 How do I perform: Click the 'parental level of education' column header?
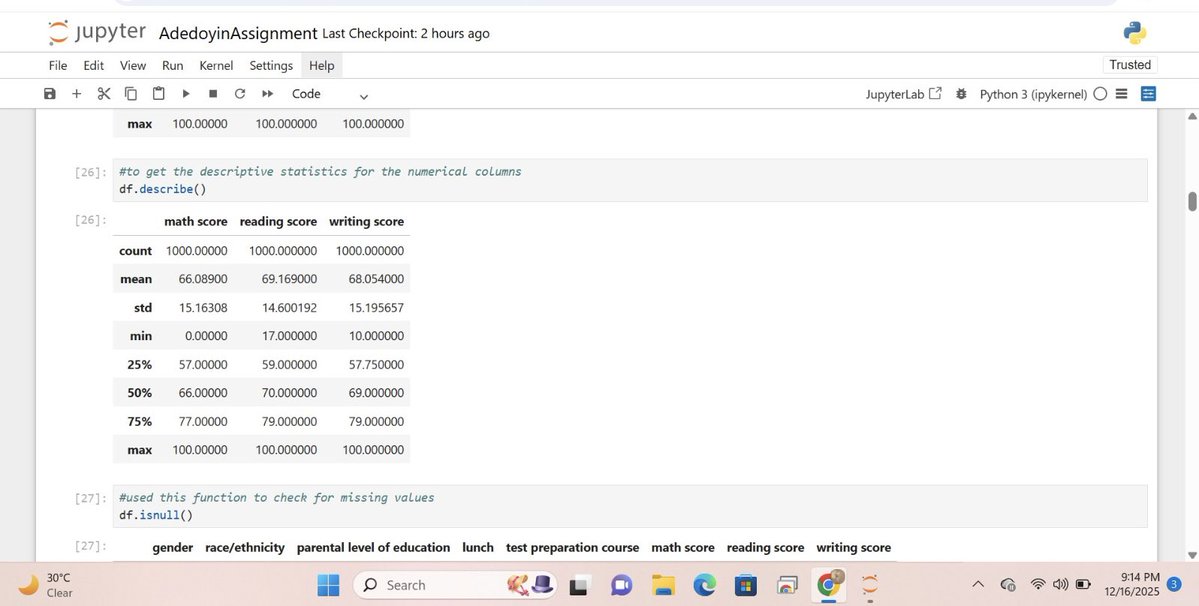(373, 548)
